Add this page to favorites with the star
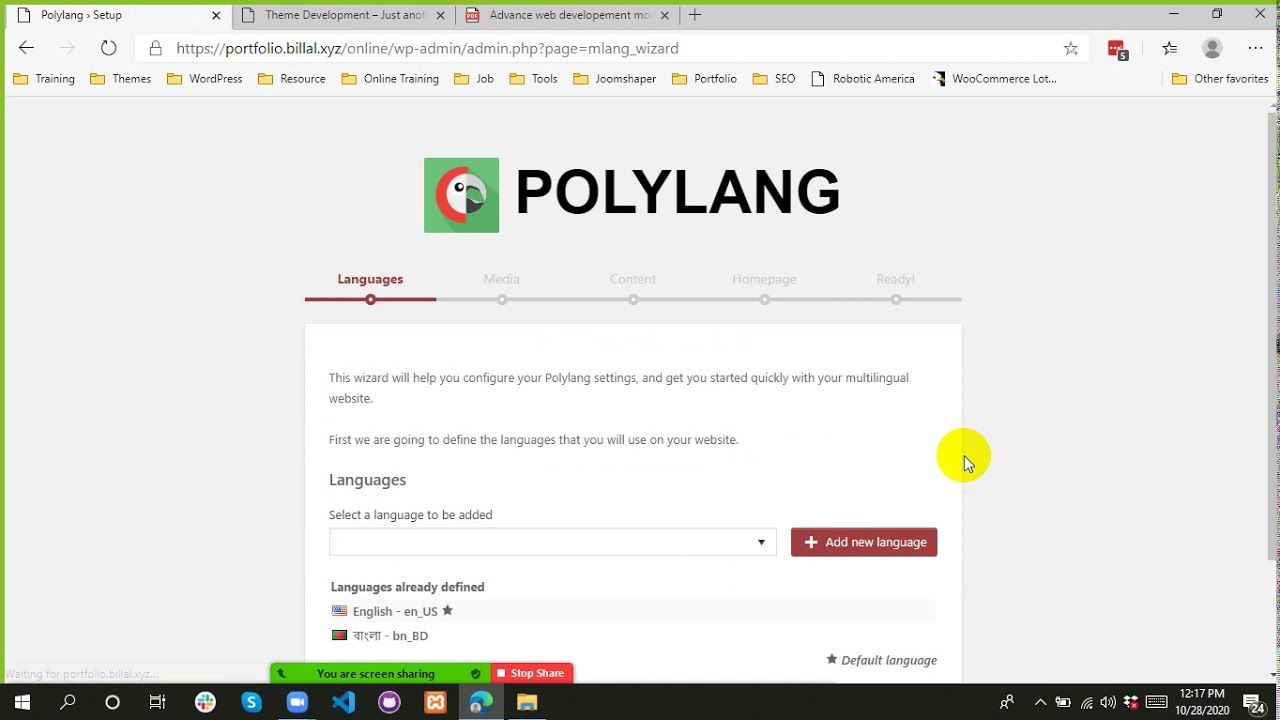Screen dimensions: 1280x720 tap(1071, 48)
